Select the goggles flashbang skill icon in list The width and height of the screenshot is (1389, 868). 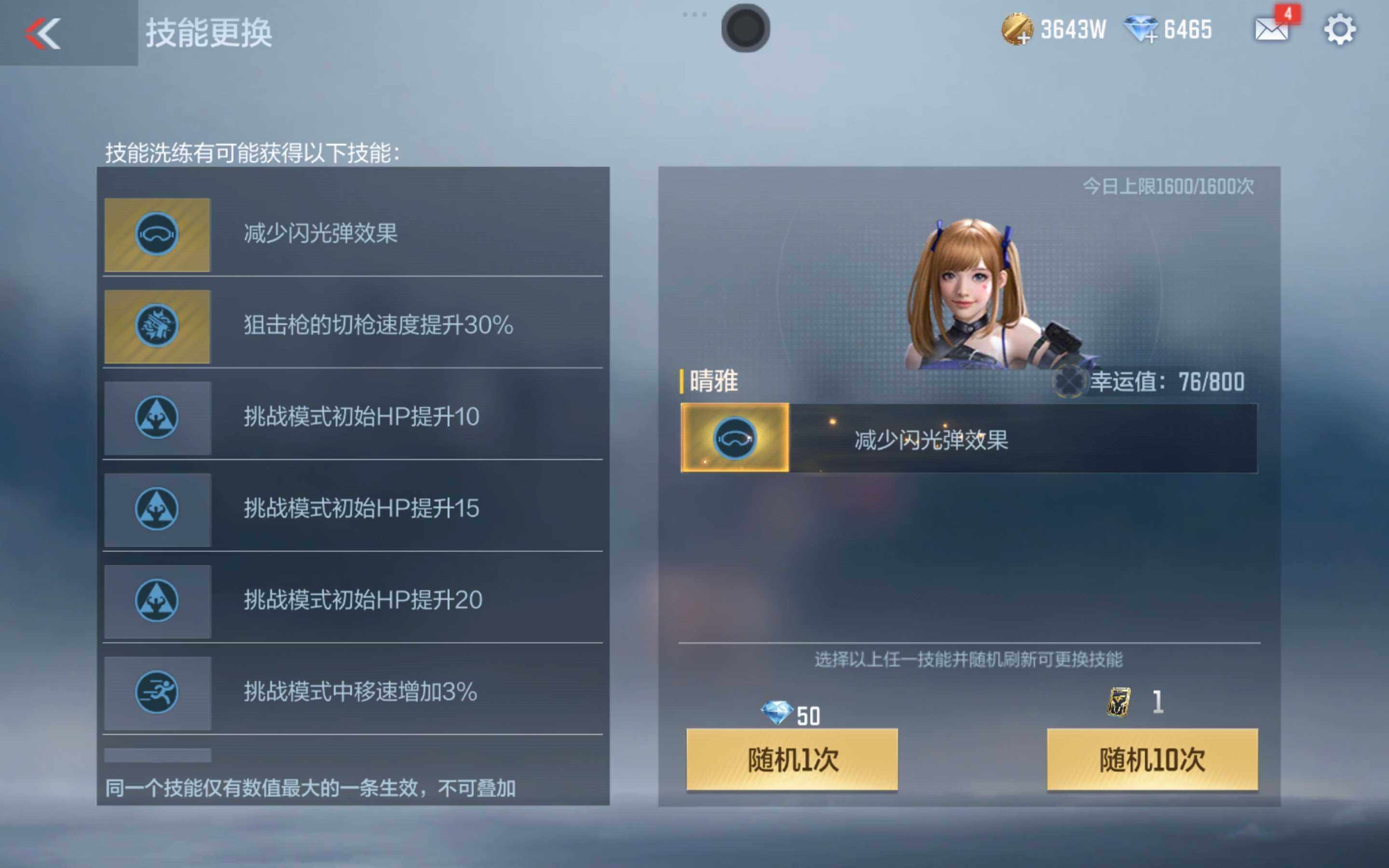click(157, 235)
